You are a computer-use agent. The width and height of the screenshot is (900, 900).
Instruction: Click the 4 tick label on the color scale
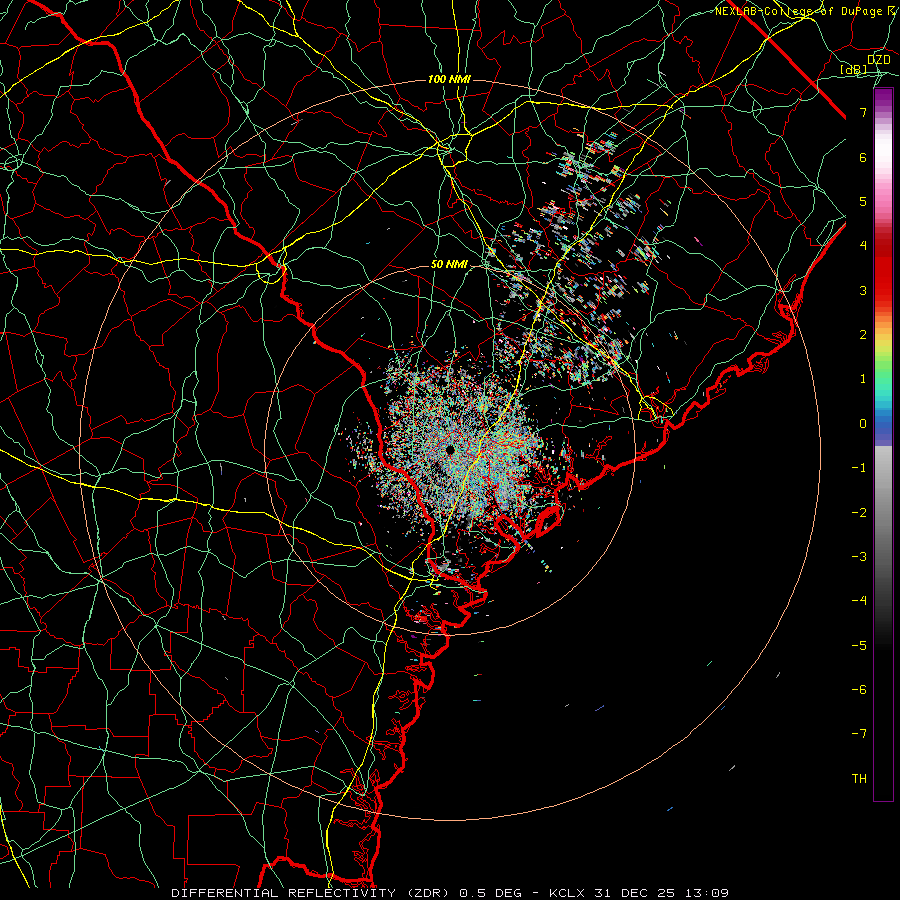[863, 246]
